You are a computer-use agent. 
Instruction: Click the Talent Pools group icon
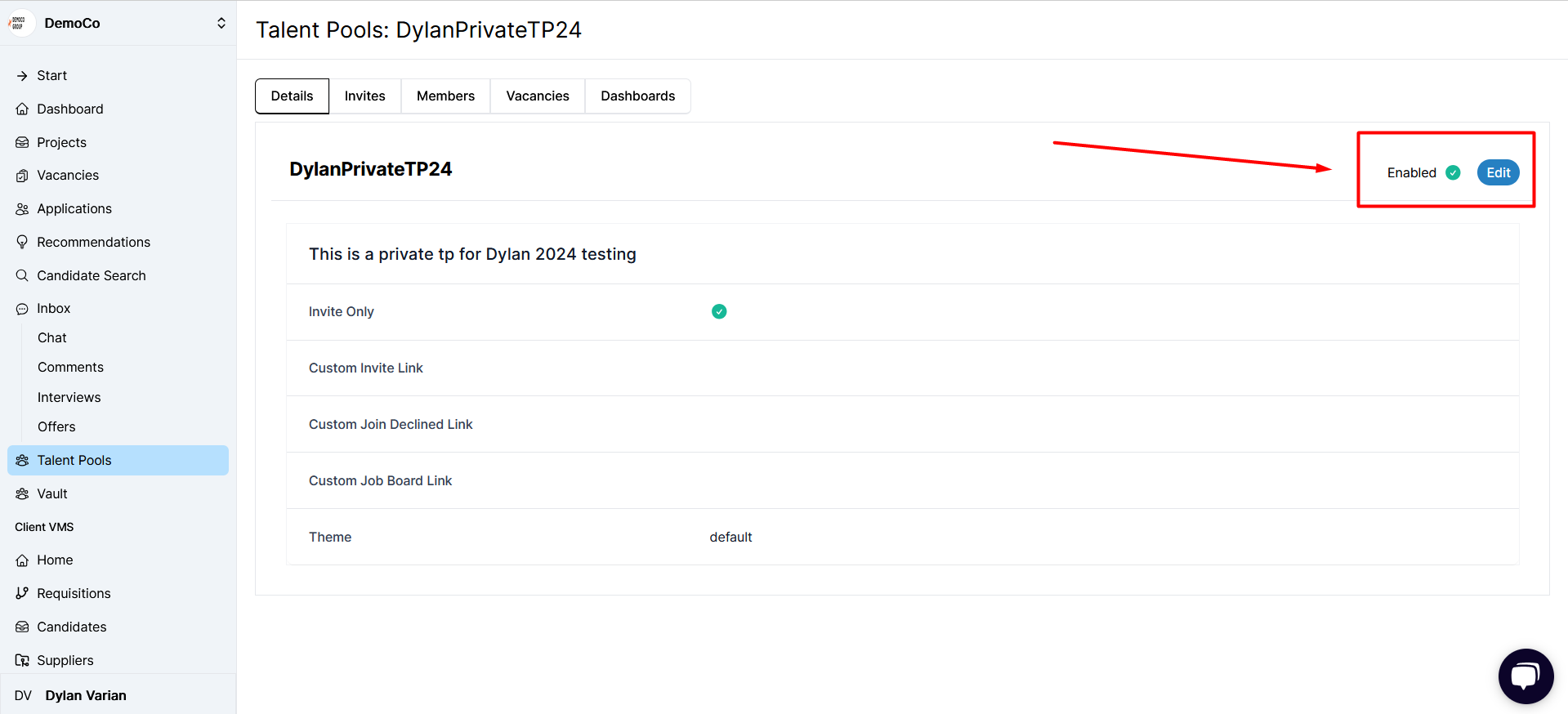[x=22, y=461]
